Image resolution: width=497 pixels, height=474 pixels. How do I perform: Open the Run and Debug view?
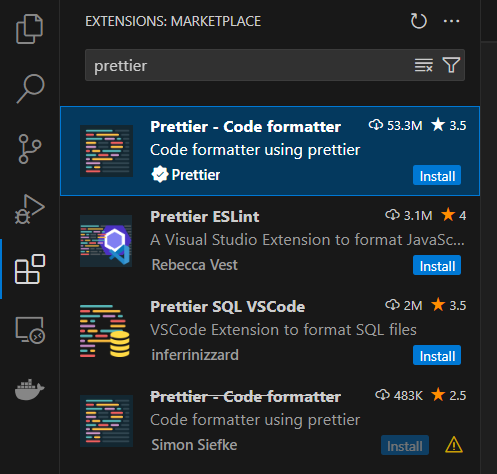tap(29, 209)
